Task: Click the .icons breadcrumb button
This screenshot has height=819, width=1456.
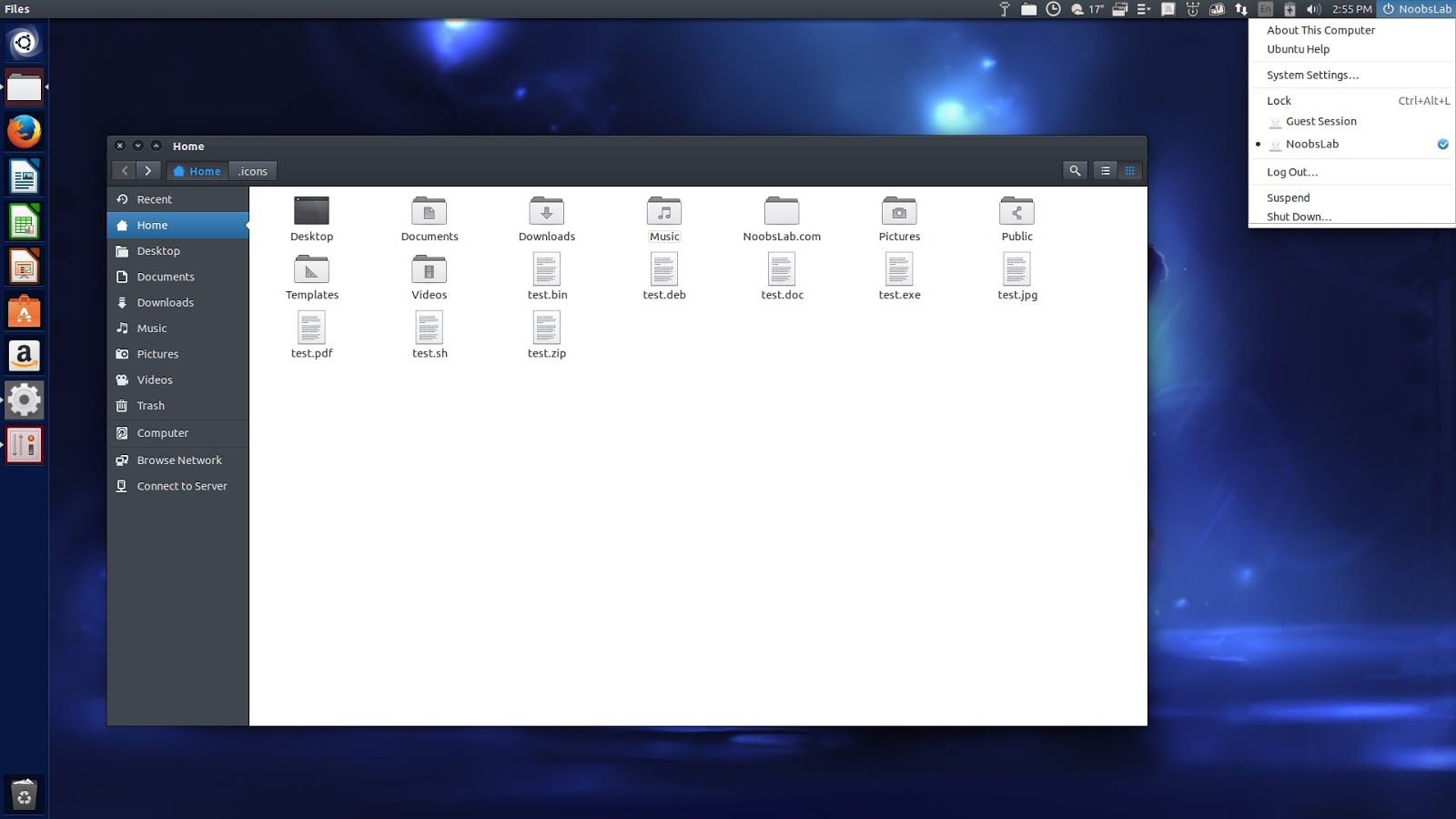Action: pyautogui.click(x=252, y=170)
